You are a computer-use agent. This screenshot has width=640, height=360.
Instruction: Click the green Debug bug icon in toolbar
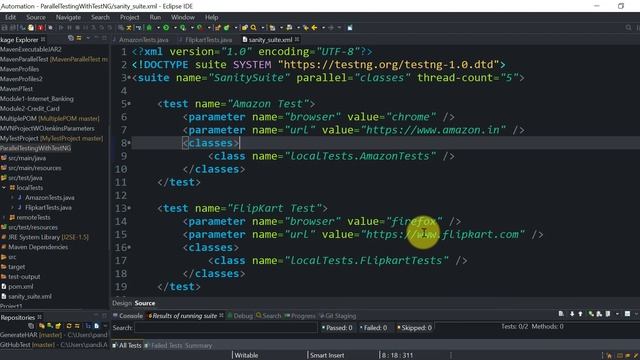click(149, 28)
